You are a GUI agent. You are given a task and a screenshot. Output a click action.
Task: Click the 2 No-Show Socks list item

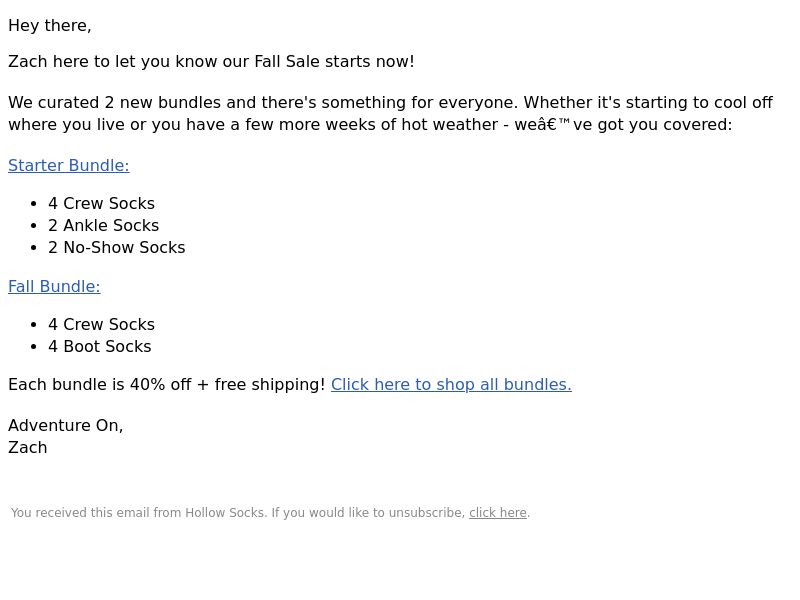(x=117, y=247)
